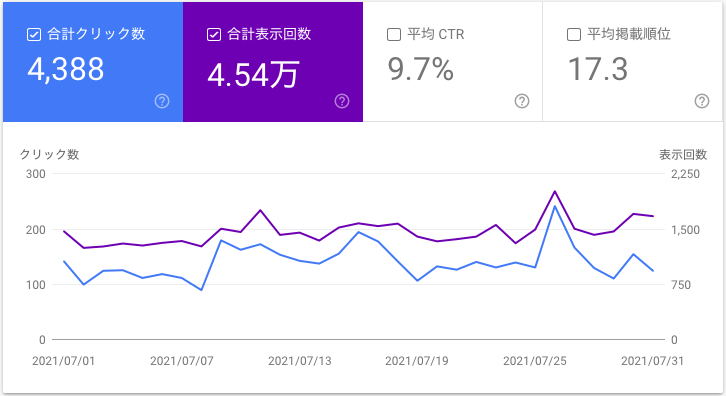Select the 17.3 average position value
This screenshot has width=726, height=396.
(598, 69)
